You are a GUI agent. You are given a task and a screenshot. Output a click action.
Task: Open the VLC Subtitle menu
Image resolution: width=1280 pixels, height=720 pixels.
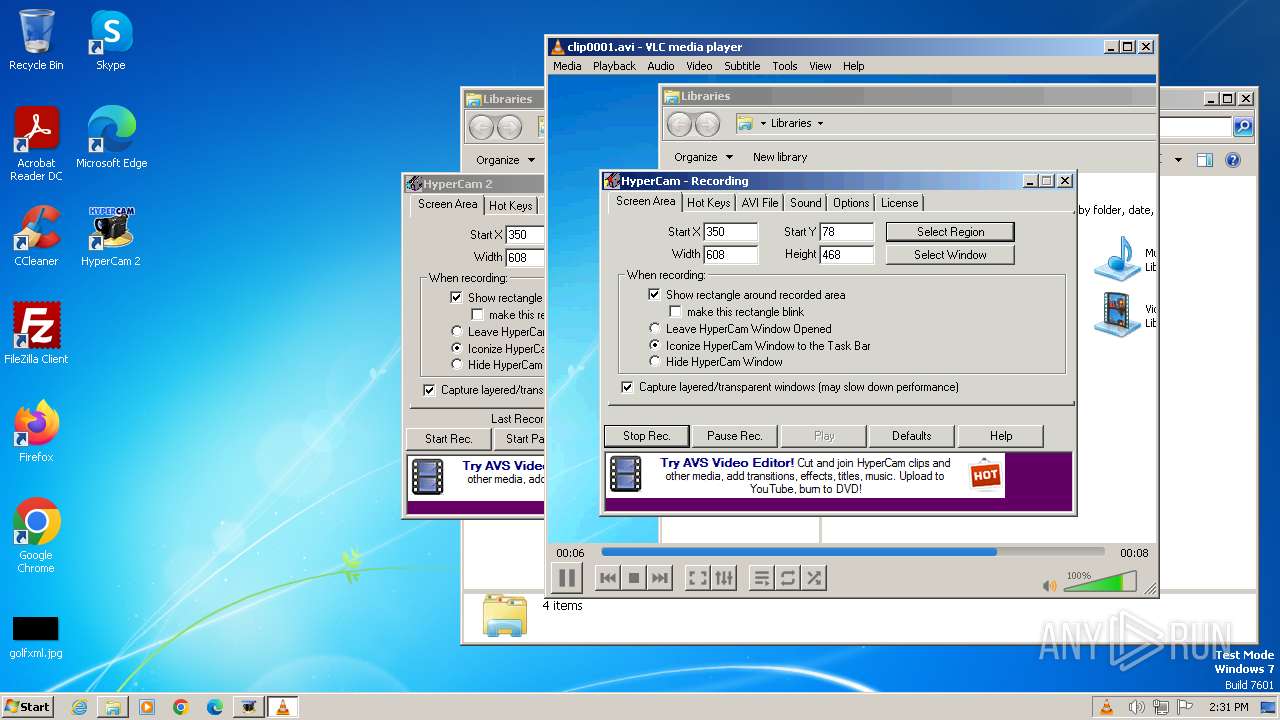point(742,66)
